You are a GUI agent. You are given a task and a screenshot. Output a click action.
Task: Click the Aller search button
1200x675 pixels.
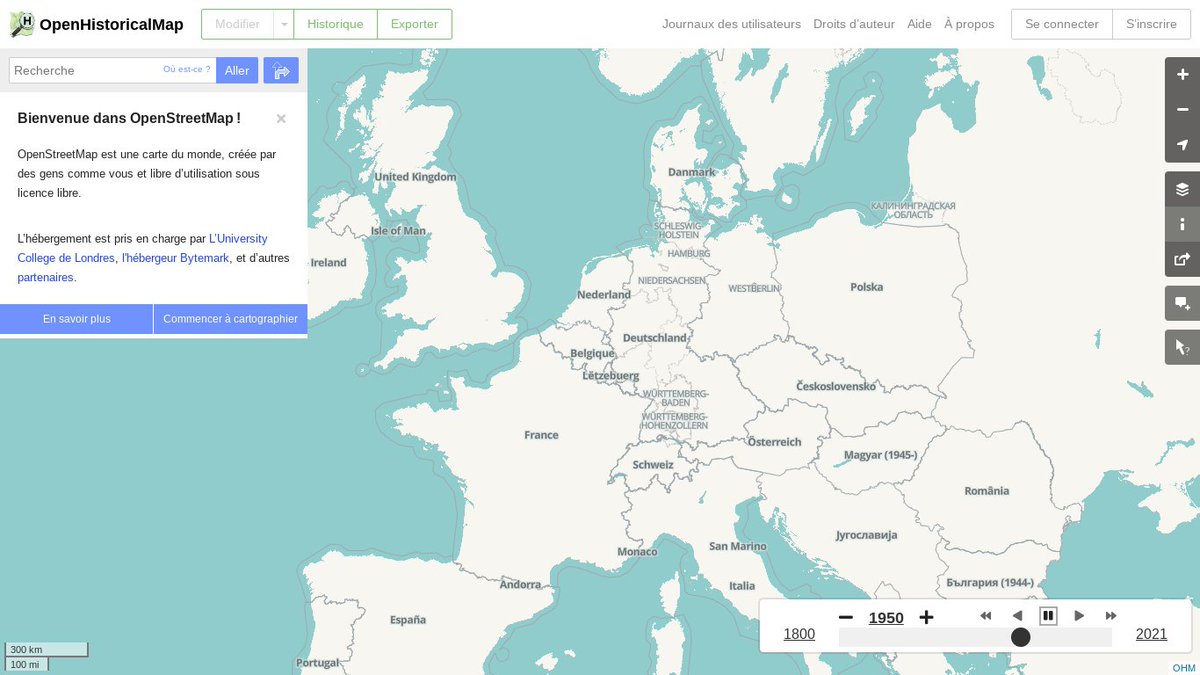(x=237, y=70)
